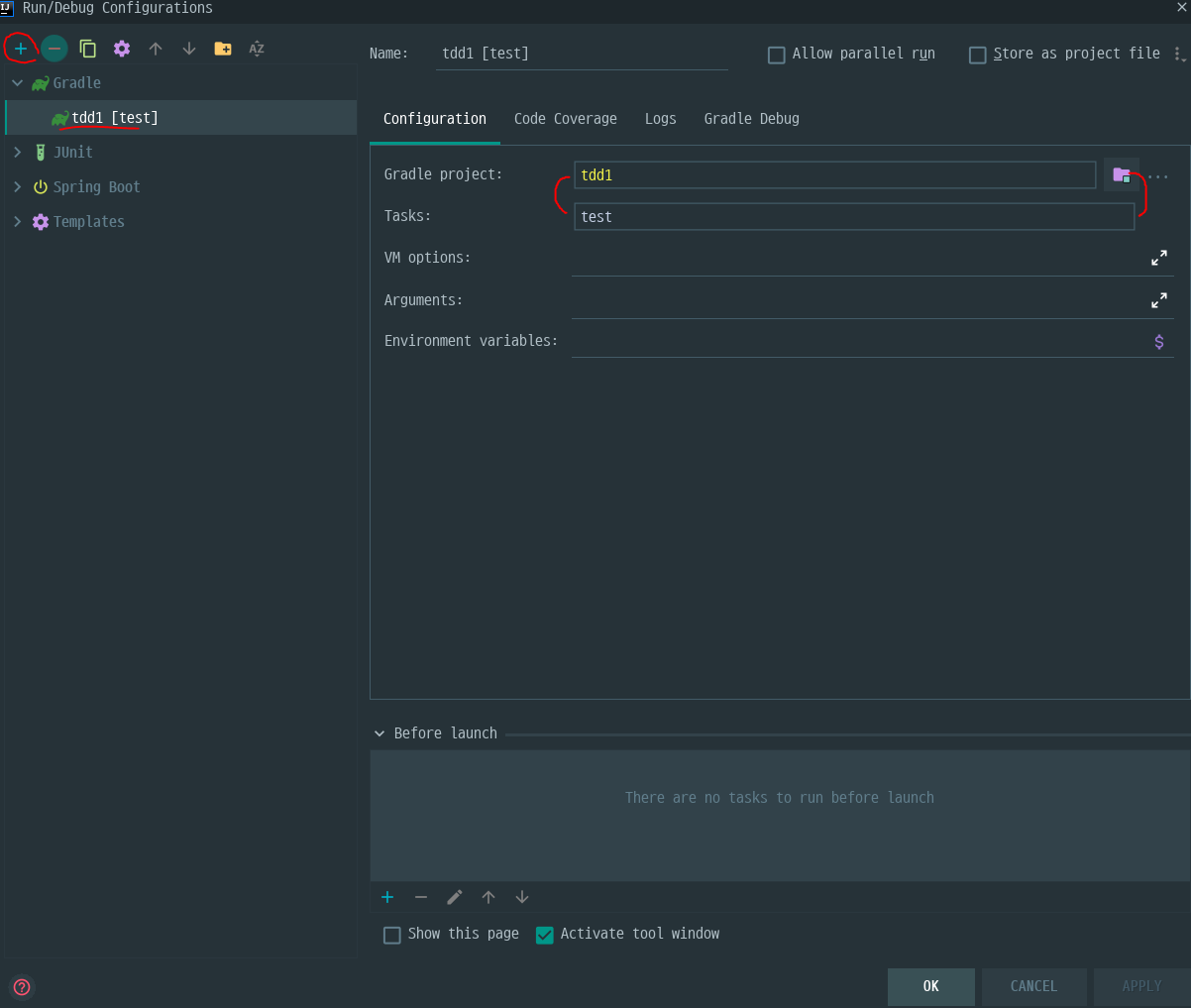Select the JUnit label in the tree
The image size is (1191, 1008).
[73, 153]
